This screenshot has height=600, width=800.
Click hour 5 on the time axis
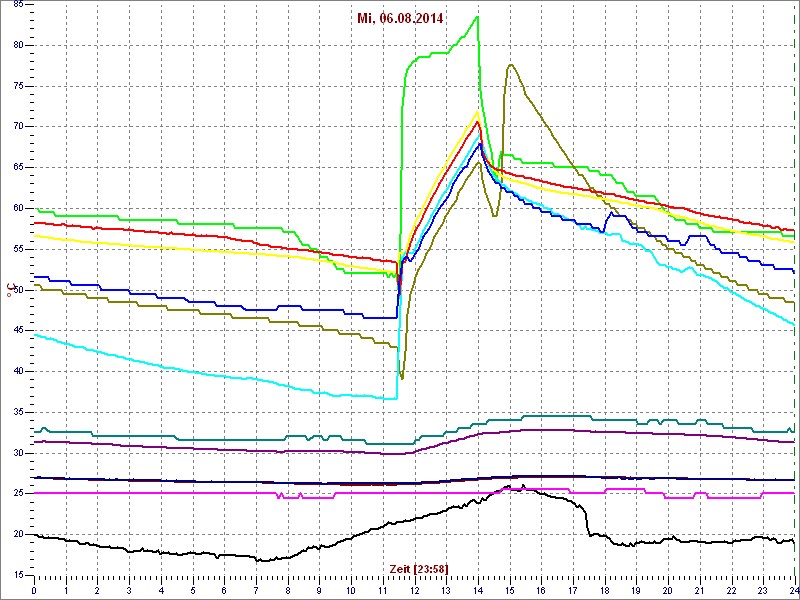(192, 590)
